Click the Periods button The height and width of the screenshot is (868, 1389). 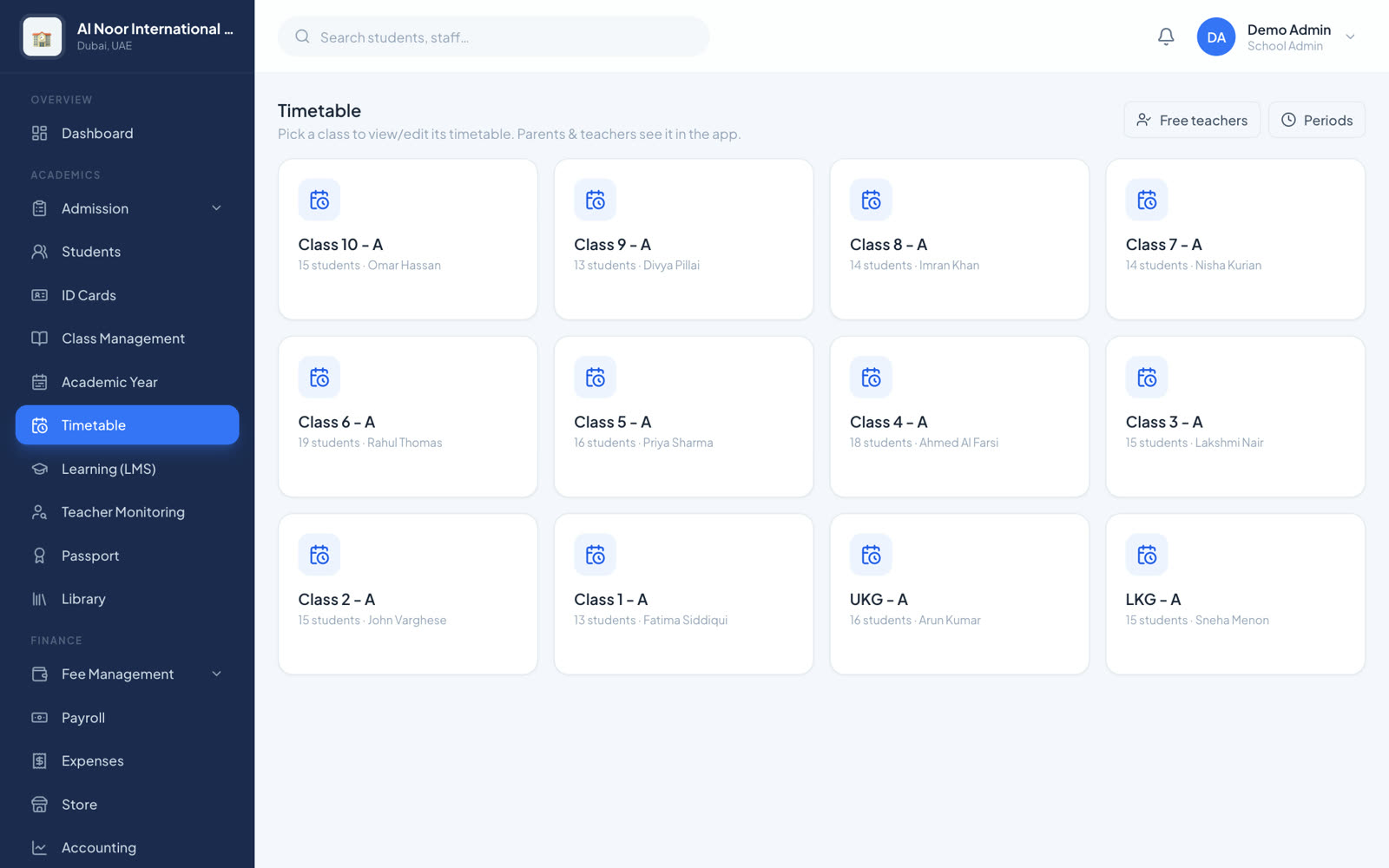point(1317,120)
